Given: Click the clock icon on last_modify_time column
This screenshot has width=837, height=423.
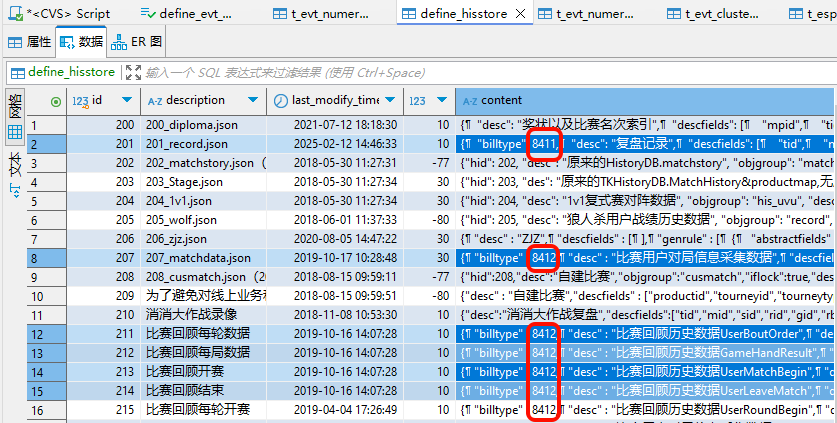Looking at the screenshot, I should tap(279, 101).
